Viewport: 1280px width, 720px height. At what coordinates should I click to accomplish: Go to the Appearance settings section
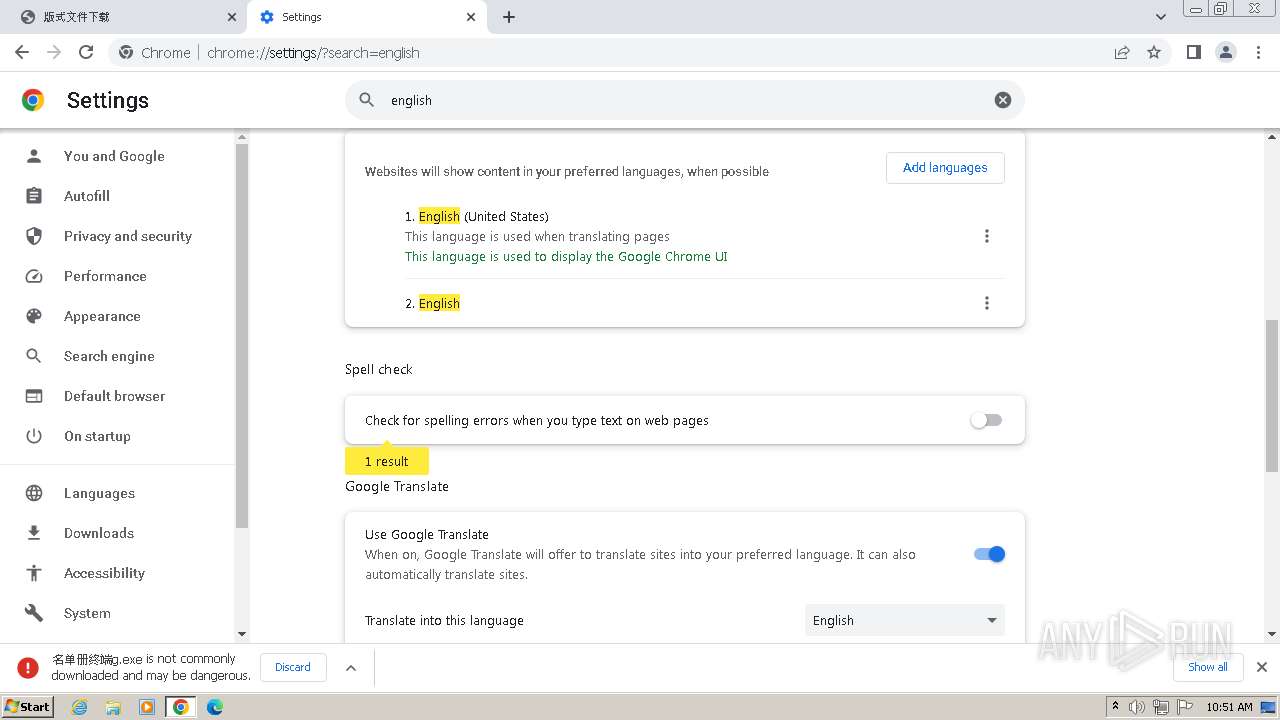click(102, 316)
